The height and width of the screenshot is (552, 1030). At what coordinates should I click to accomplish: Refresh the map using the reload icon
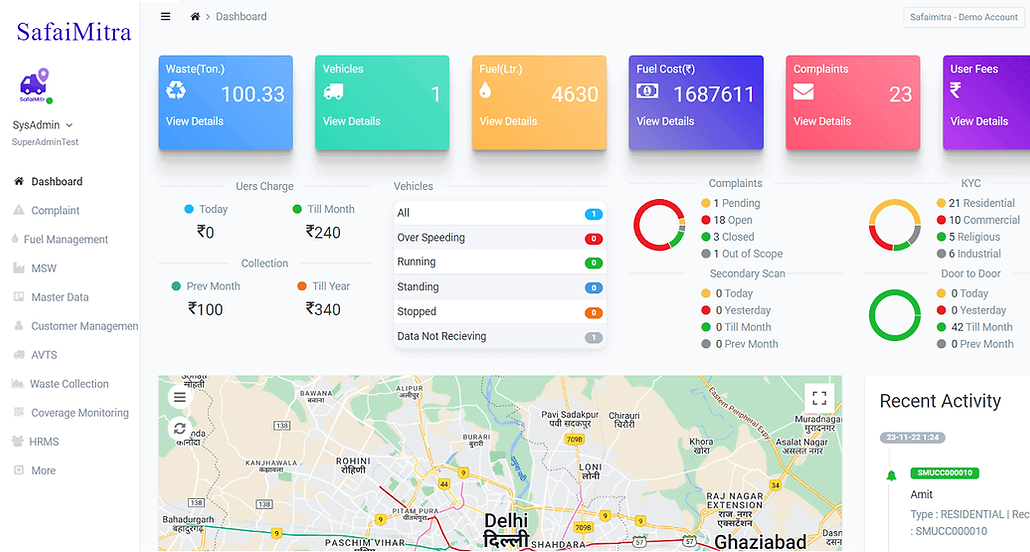pyautogui.click(x=179, y=429)
